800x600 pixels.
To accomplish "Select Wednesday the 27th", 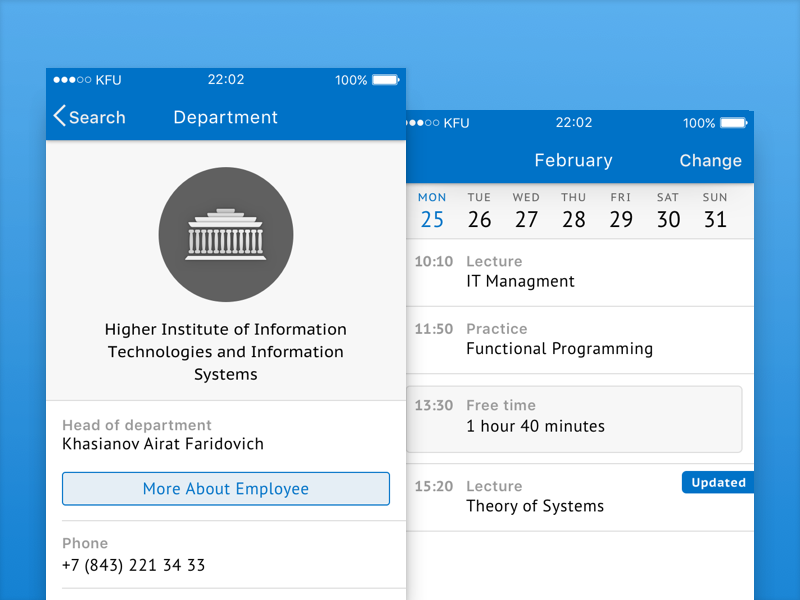I will [526, 211].
